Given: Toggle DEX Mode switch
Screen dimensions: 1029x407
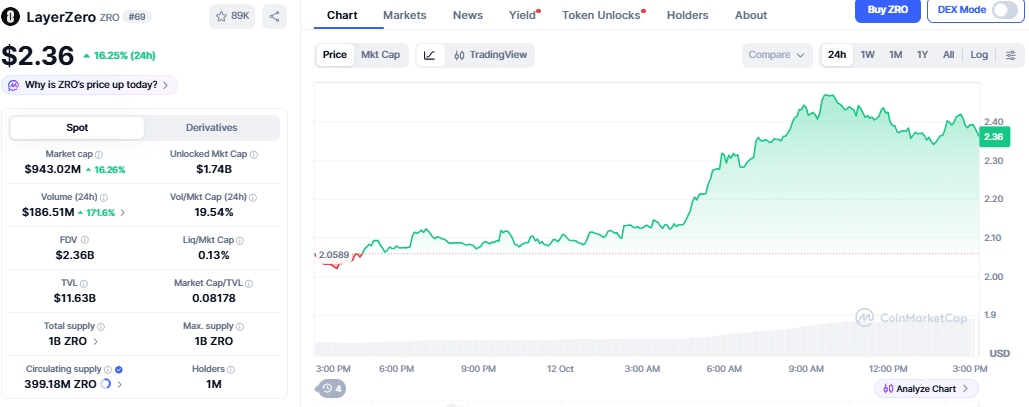Looking at the screenshot, I should pyautogui.click(x=1005, y=10).
